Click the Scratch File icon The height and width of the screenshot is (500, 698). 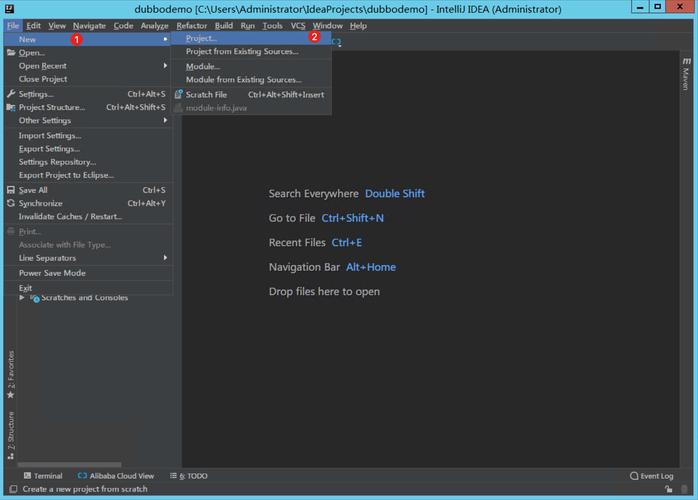(x=179, y=94)
